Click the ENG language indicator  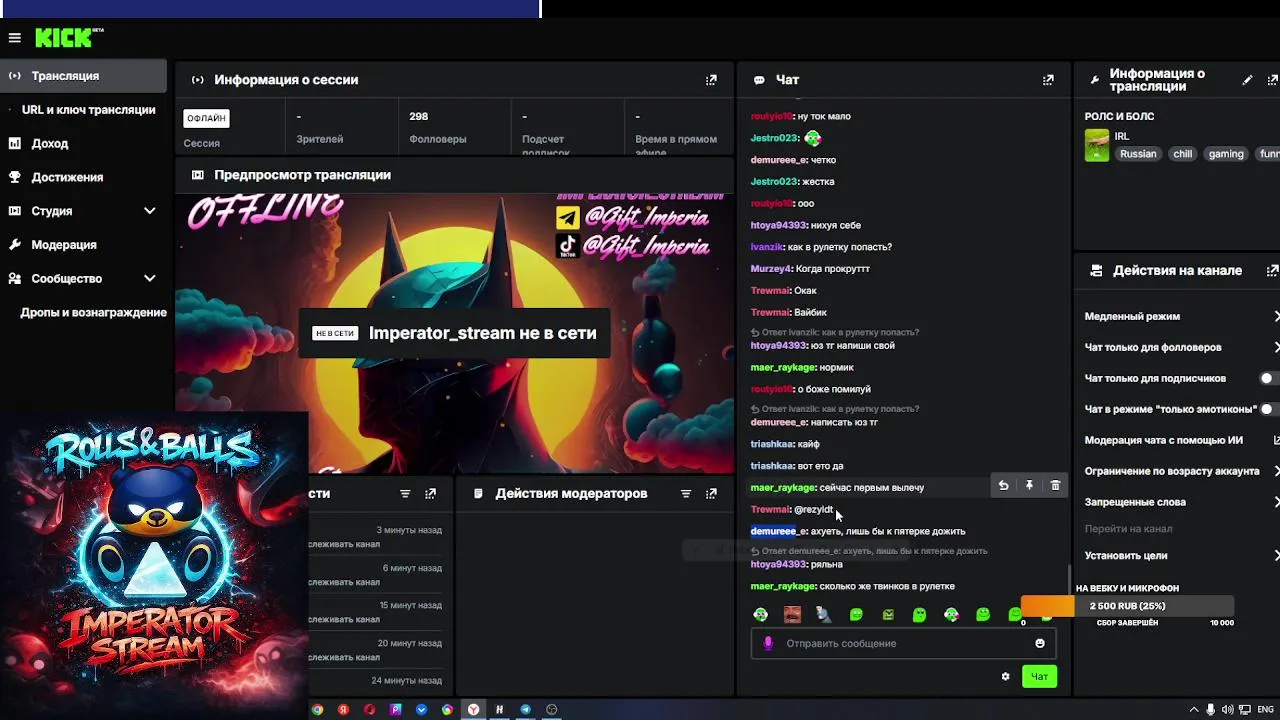1266,710
